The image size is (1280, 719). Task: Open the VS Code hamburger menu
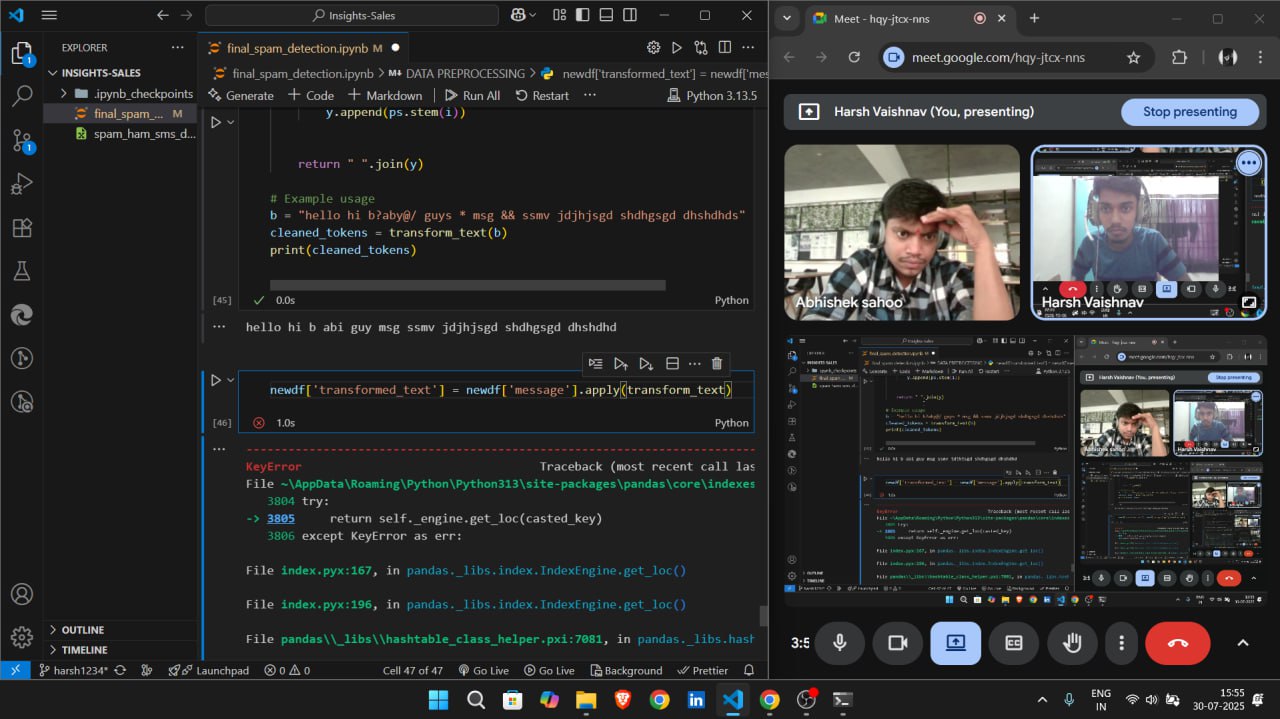pyautogui.click(x=49, y=15)
